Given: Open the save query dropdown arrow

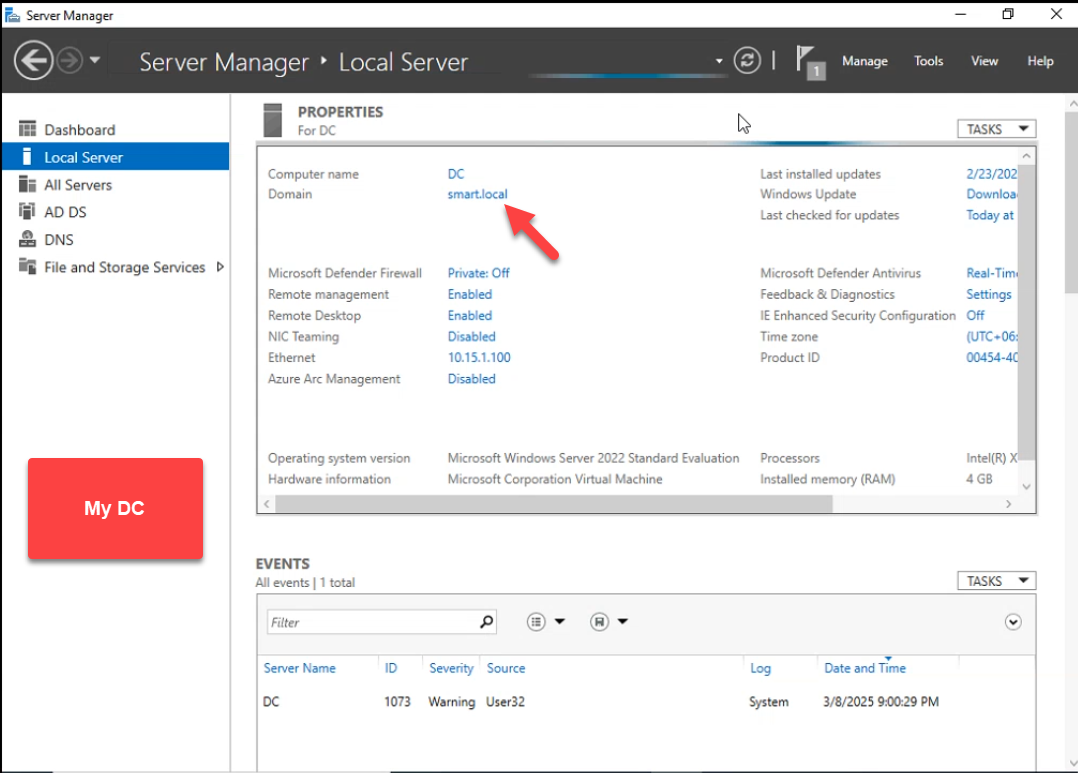Looking at the screenshot, I should point(622,622).
